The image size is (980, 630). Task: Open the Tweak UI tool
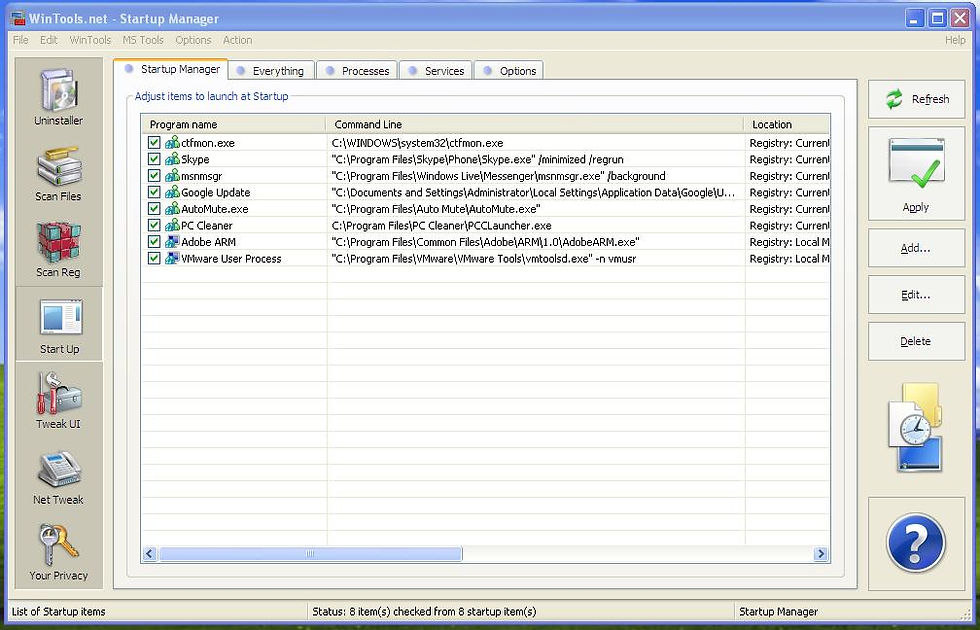click(x=59, y=401)
